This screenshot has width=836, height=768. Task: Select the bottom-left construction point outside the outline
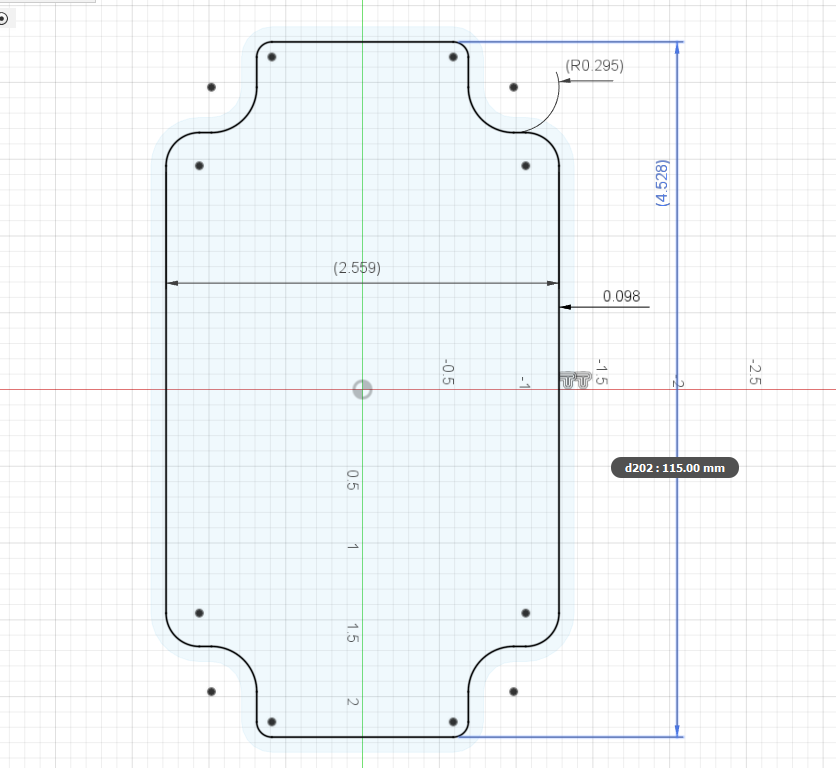coord(210,691)
